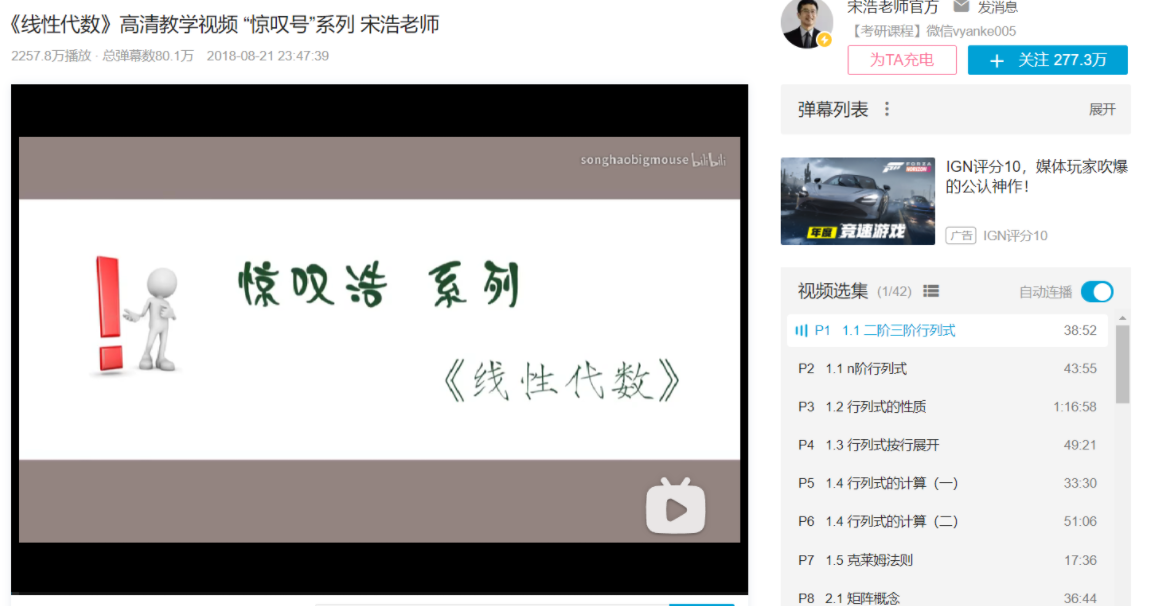This screenshot has width=1165, height=606.
Task: Click the IGN评分10 advertiser name
Action: pos(1015,235)
